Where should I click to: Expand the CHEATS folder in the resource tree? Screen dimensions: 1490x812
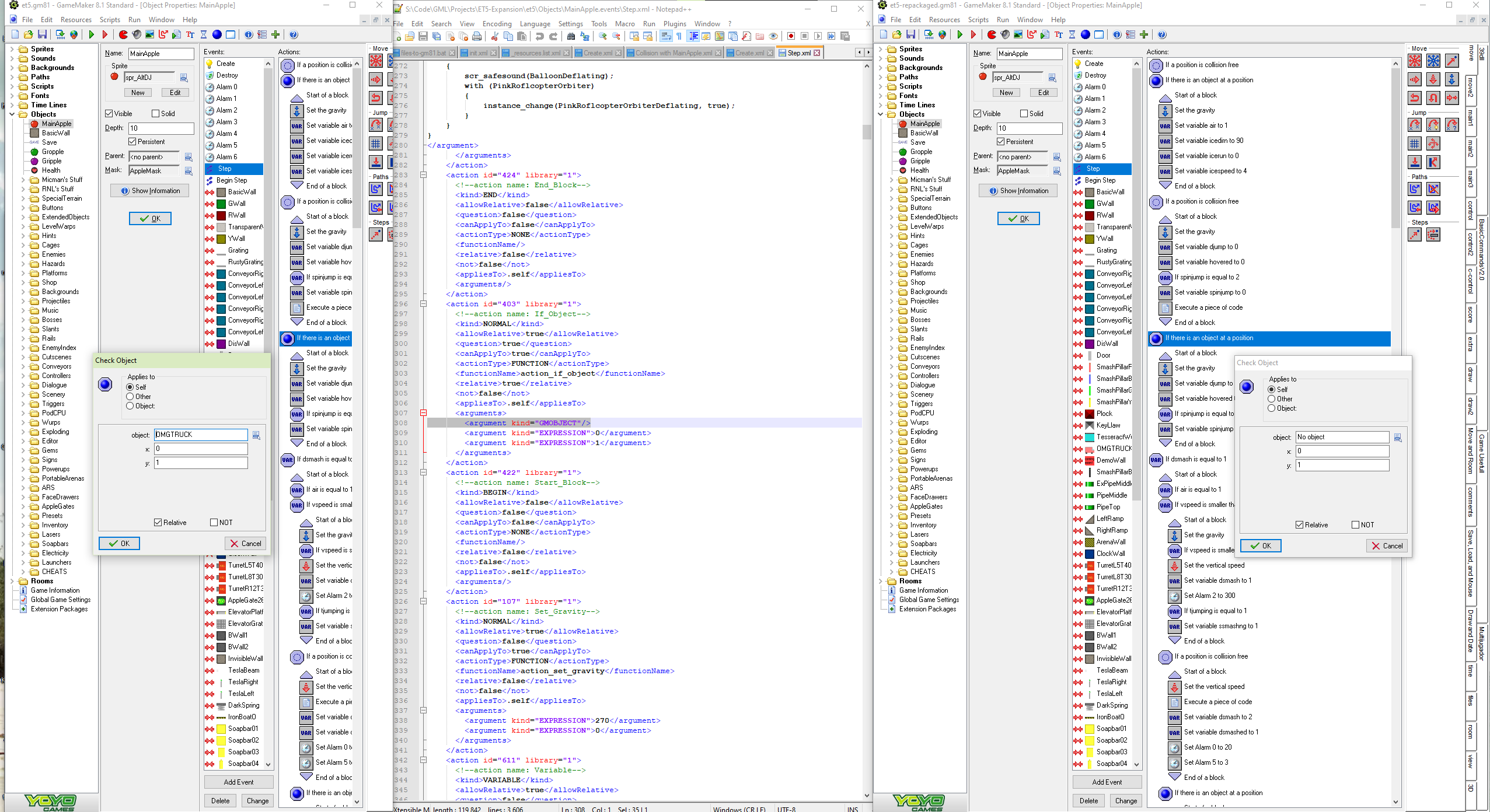[x=23, y=571]
